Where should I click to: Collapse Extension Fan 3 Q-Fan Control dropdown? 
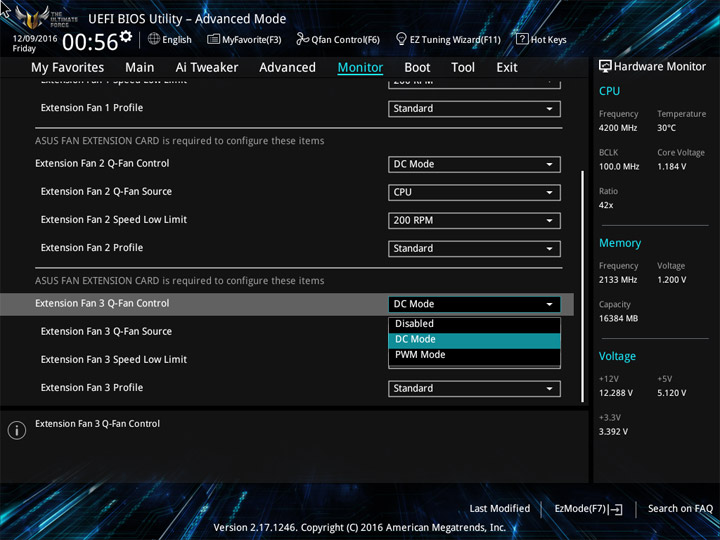(x=474, y=304)
